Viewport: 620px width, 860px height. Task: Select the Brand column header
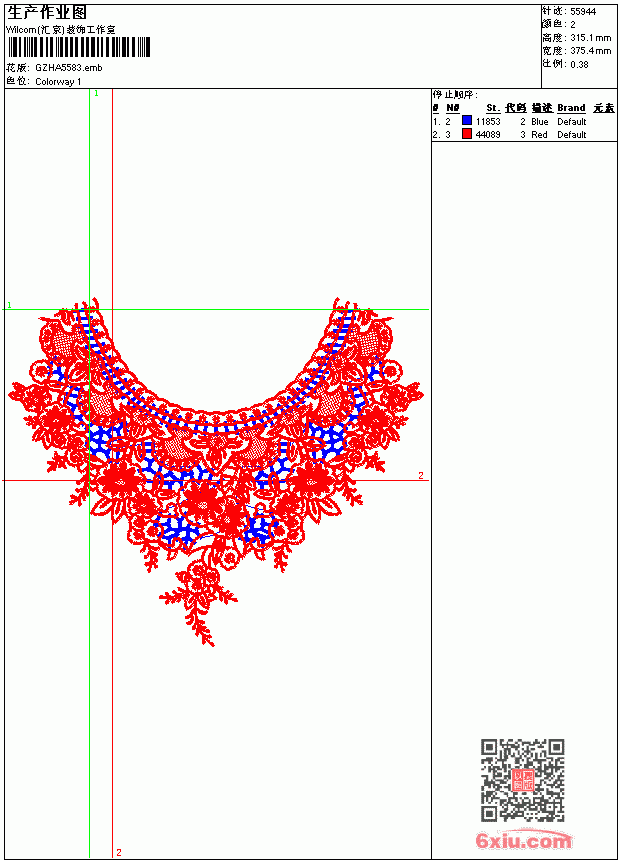click(571, 108)
